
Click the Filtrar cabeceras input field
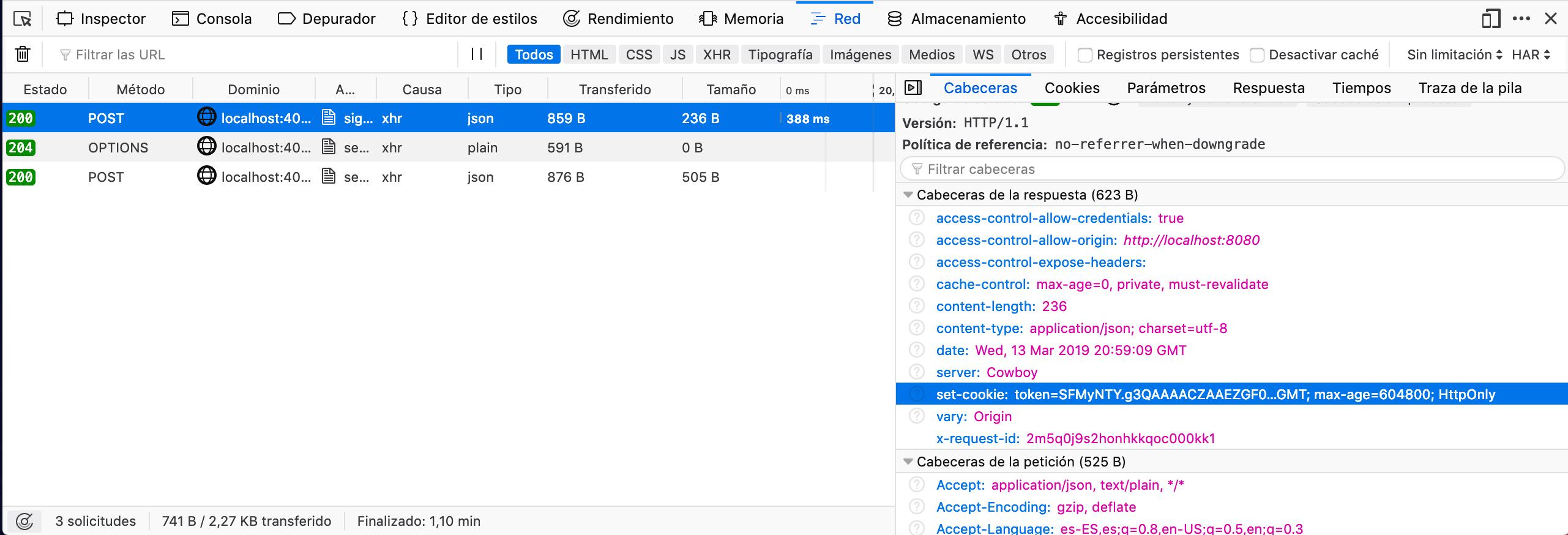(1232, 169)
